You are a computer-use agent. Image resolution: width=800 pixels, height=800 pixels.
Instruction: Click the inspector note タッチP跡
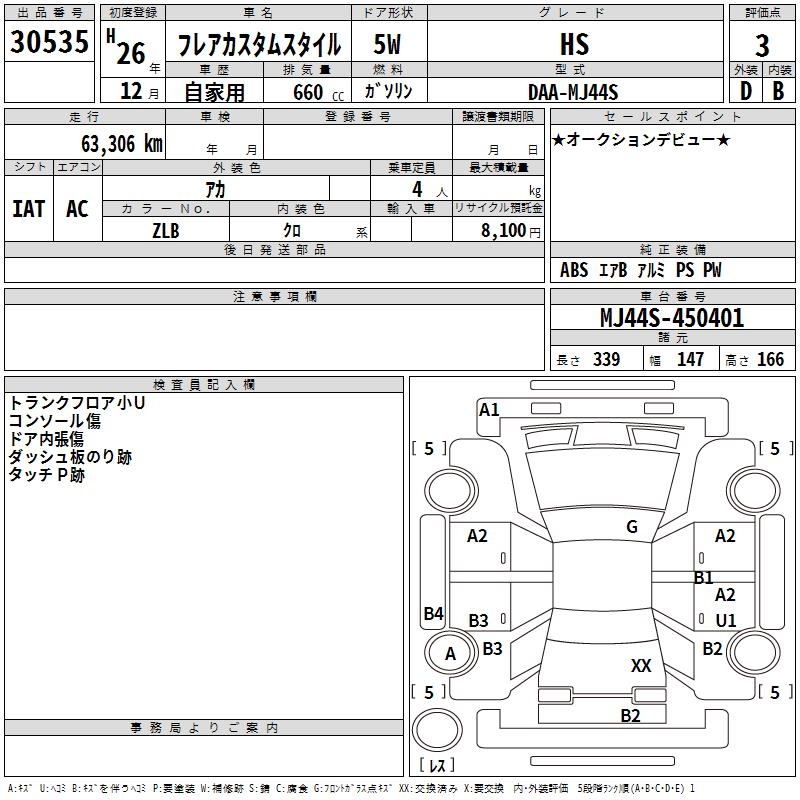[46, 474]
